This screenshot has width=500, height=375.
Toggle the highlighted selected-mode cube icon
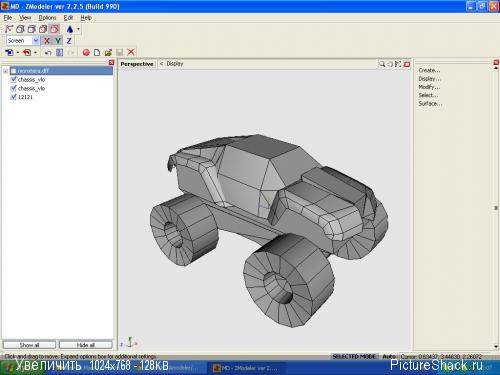click(x=55, y=29)
